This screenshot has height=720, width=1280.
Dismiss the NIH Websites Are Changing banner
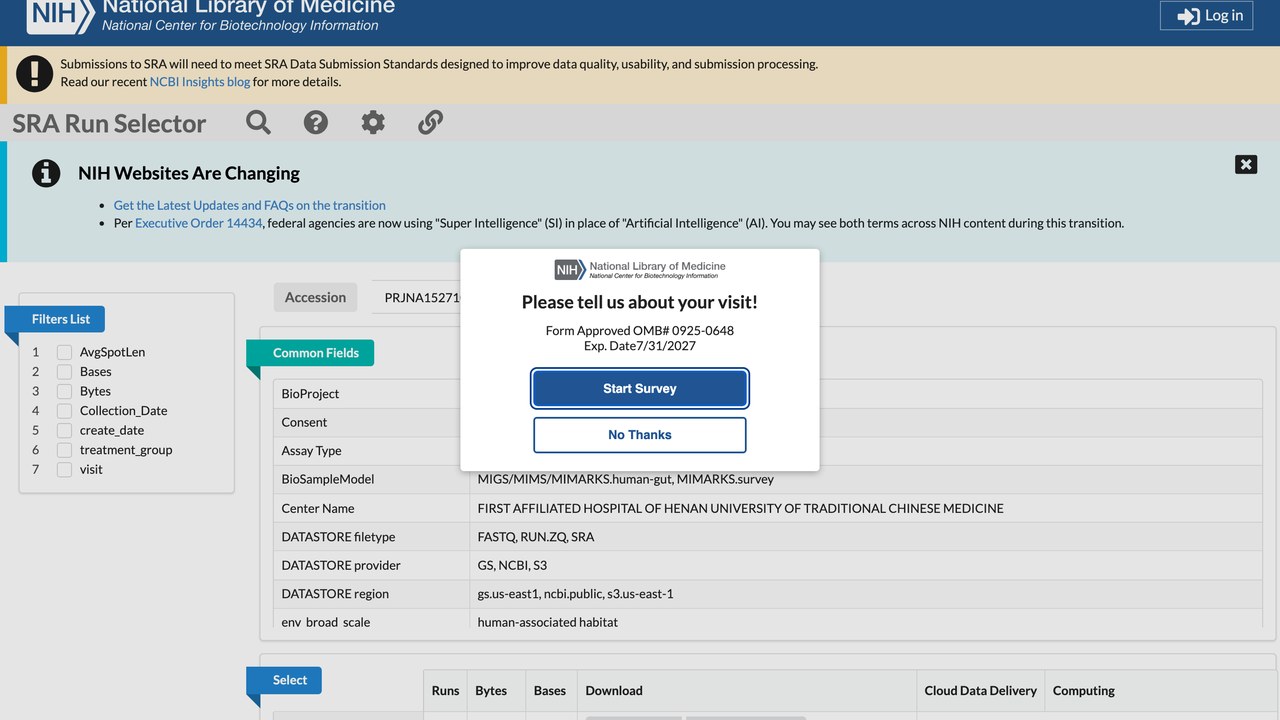tap(1246, 164)
